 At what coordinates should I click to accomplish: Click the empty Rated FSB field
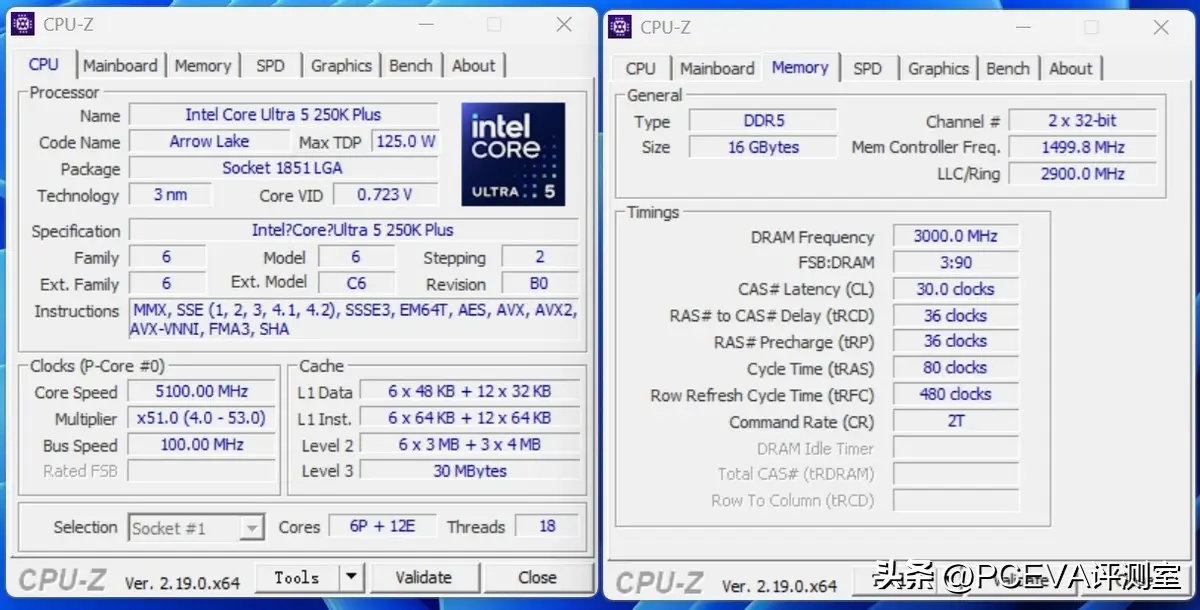(202, 471)
